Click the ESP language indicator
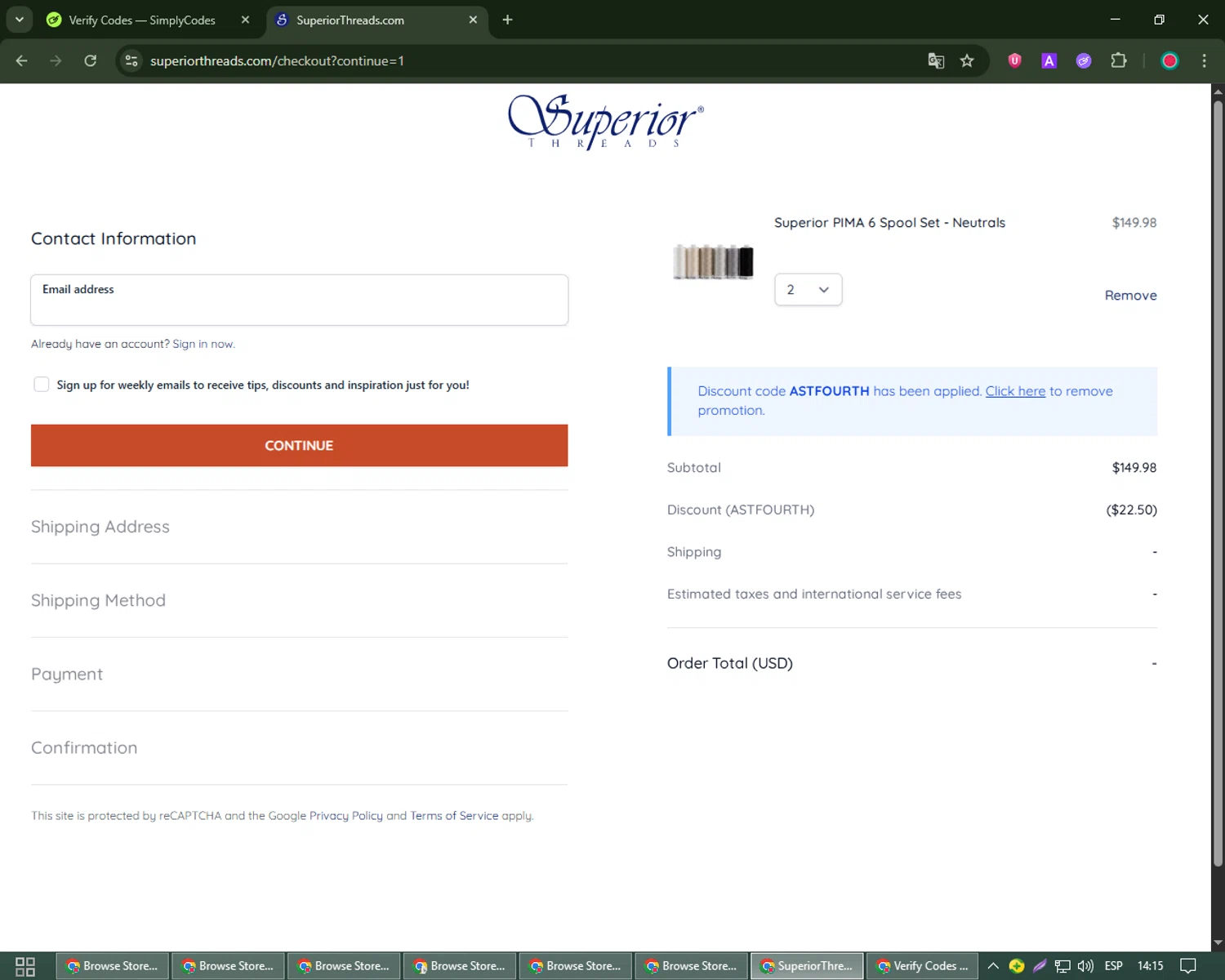The image size is (1225, 980). pyautogui.click(x=1113, y=966)
